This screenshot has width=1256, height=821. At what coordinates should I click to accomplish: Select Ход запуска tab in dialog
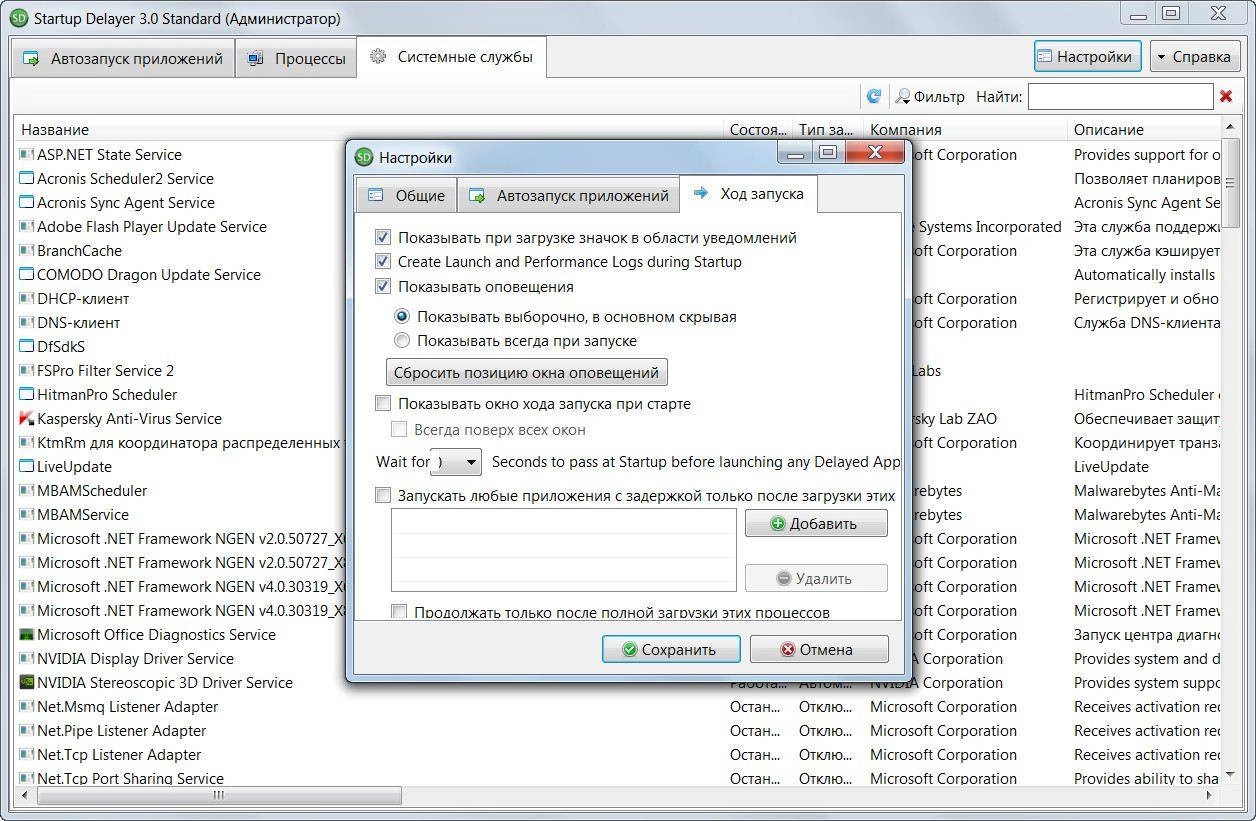coord(748,193)
